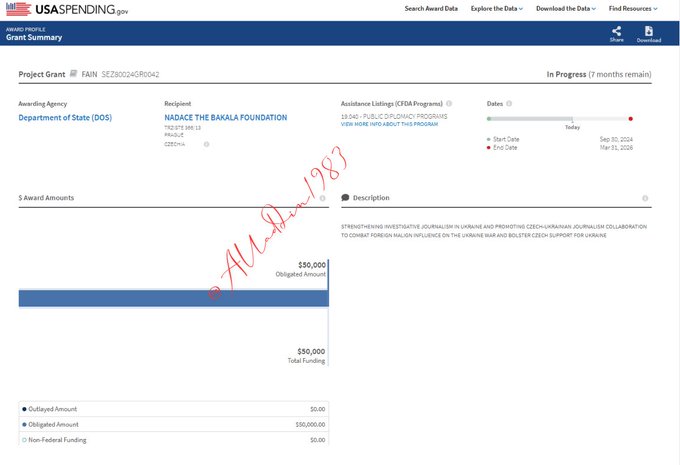Screen dimensions: 680x465
Task: Open Download the Data dropdown menu
Action: point(565,9)
